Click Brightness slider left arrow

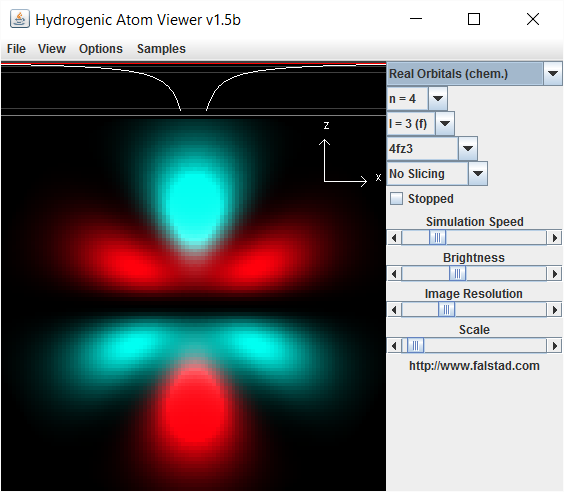(394, 274)
